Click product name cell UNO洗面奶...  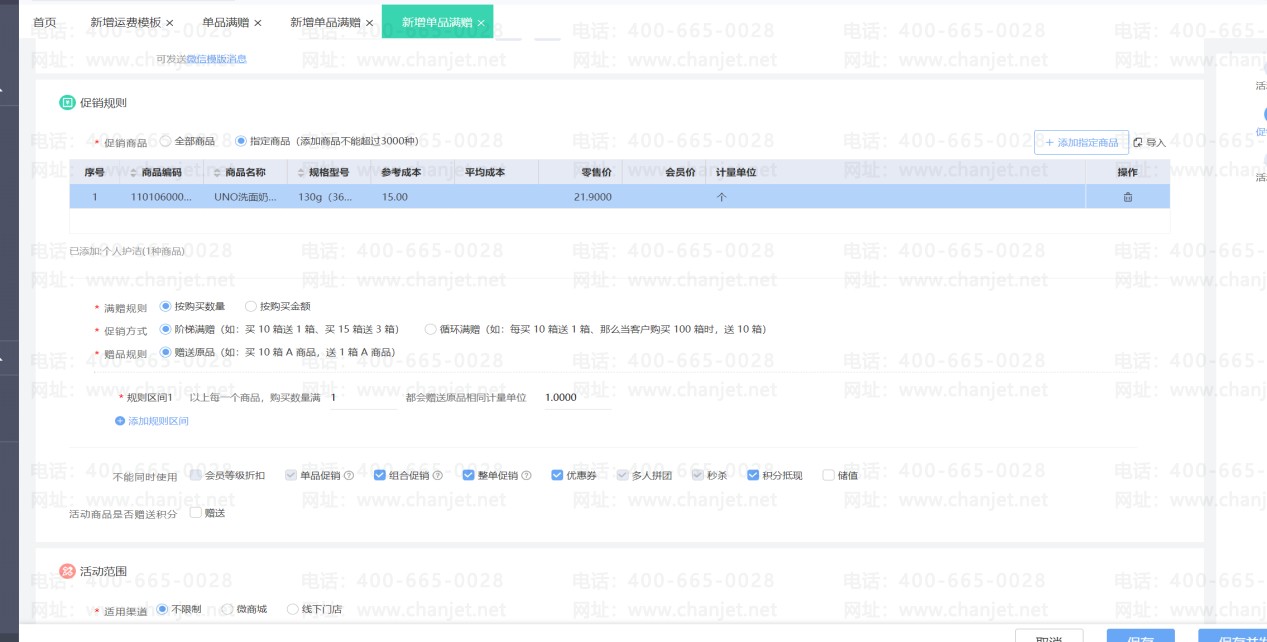coord(245,197)
